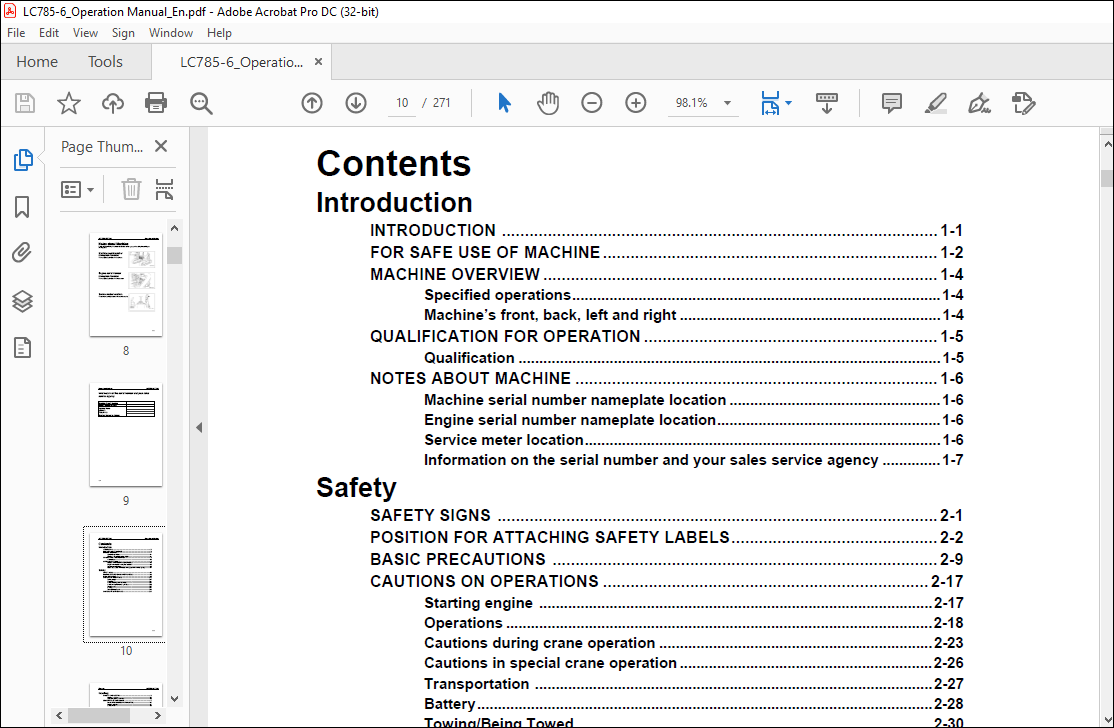Image resolution: width=1114 pixels, height=728 pixels.
Task: Expand the page display options arrow
Action: point(789,103)
